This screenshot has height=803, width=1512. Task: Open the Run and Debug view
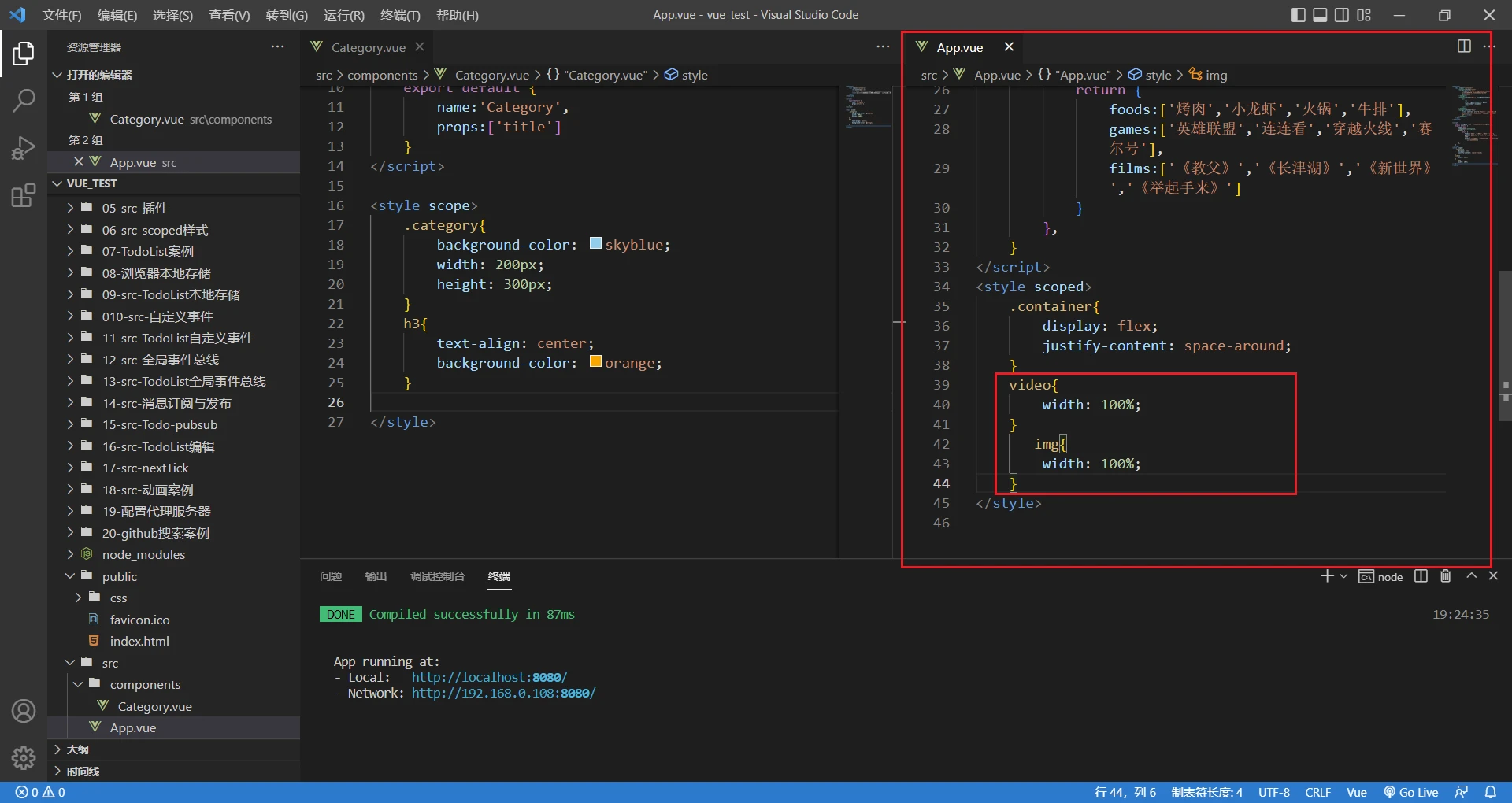tap(24, 148)
